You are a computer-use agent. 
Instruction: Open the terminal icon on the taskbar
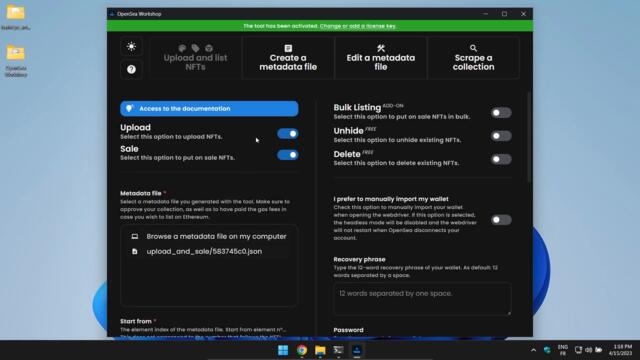(338, 350)
